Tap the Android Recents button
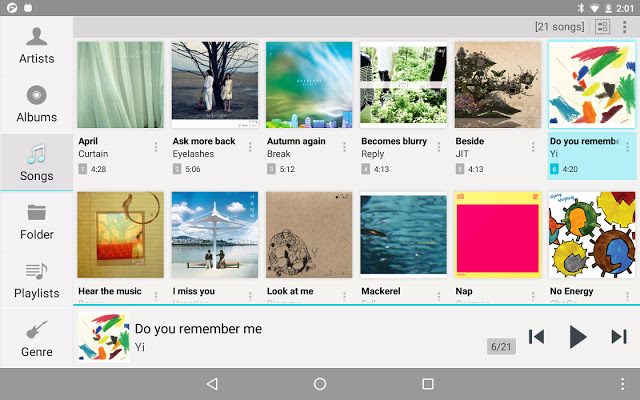This screenshot has width=640, height=400. 428,384
